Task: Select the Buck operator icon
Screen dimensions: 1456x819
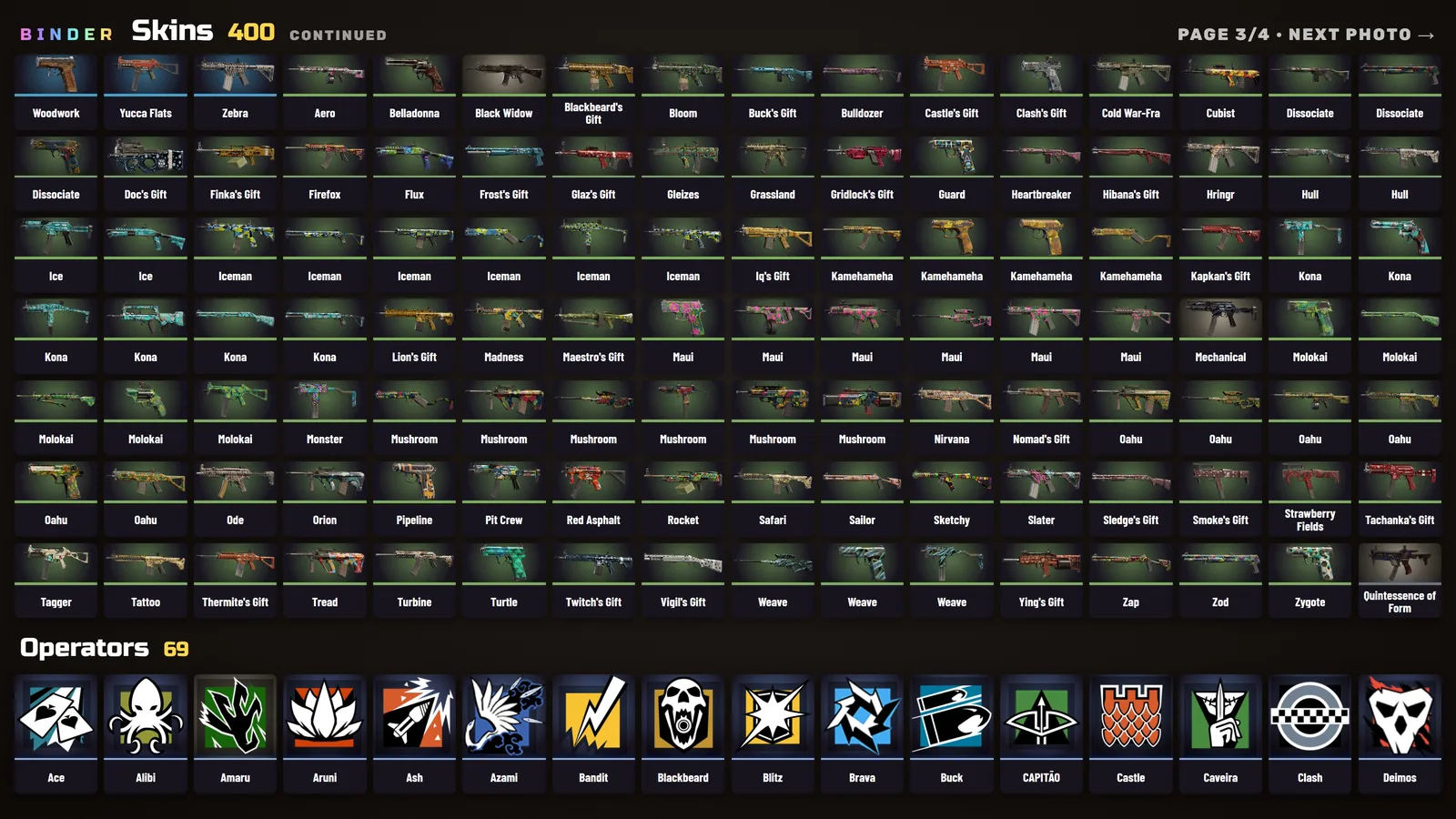Action: [x=952, y=716]
